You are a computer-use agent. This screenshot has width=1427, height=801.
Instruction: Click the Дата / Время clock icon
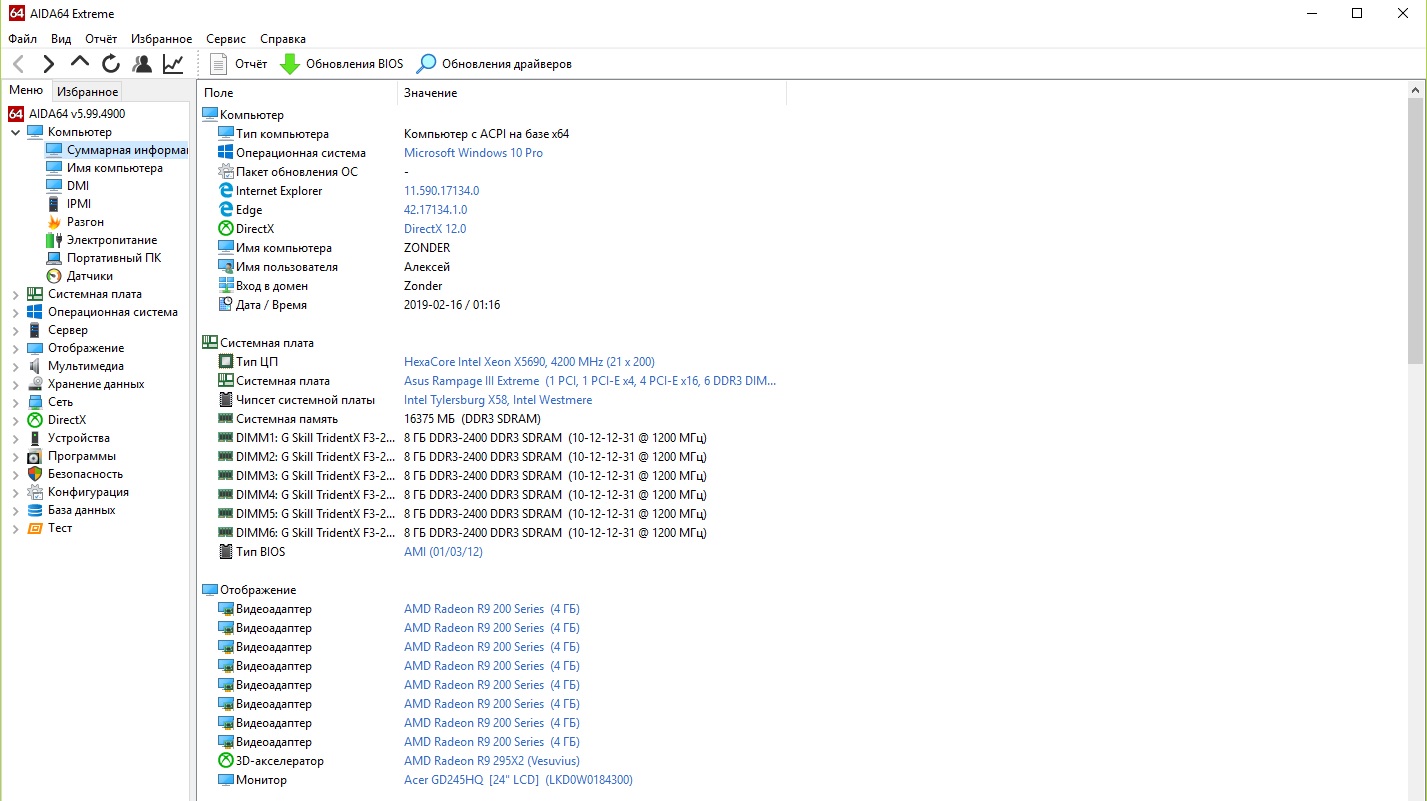[x=226, y=305]
